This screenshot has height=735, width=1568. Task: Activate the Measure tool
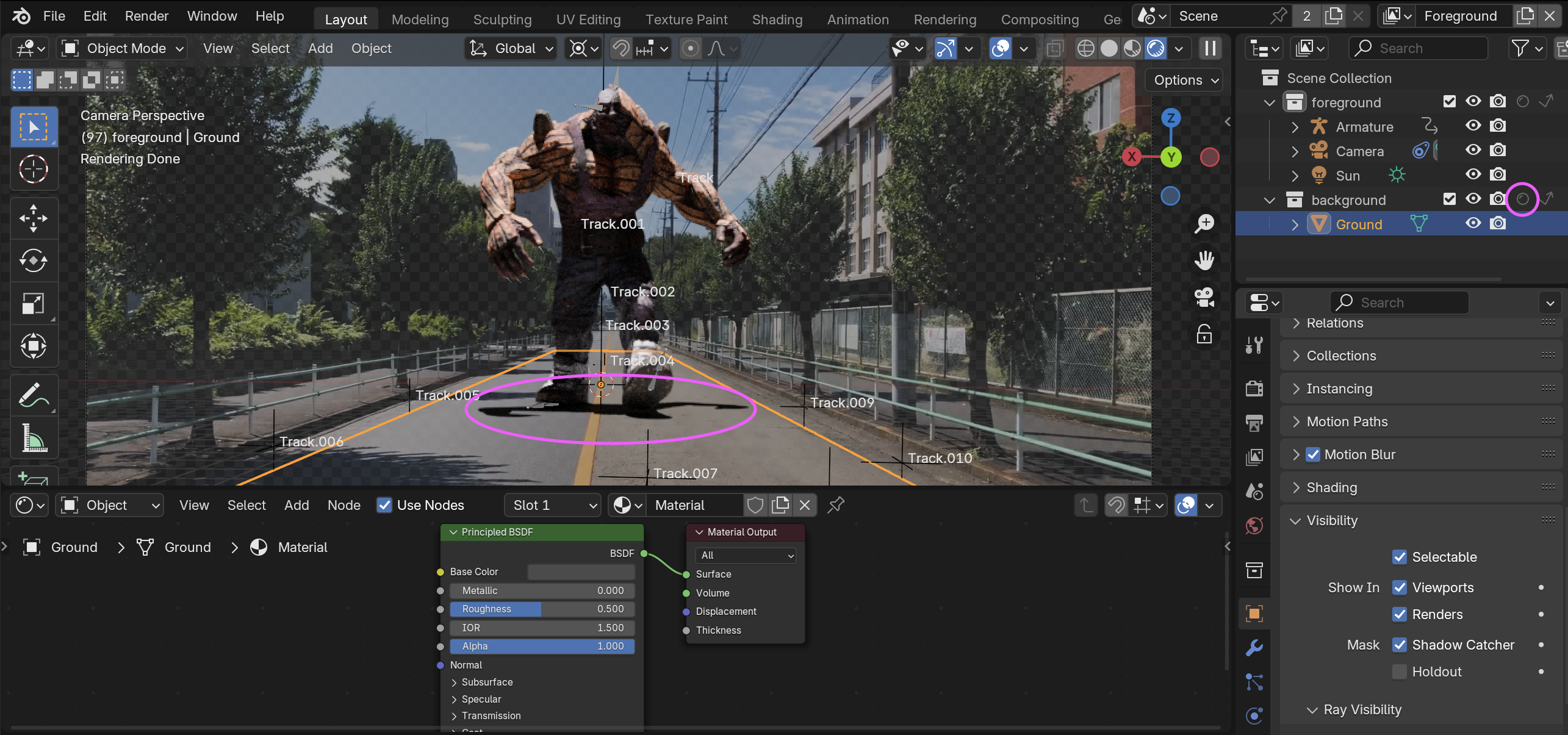pyautogui.click(x=34, y=438)
